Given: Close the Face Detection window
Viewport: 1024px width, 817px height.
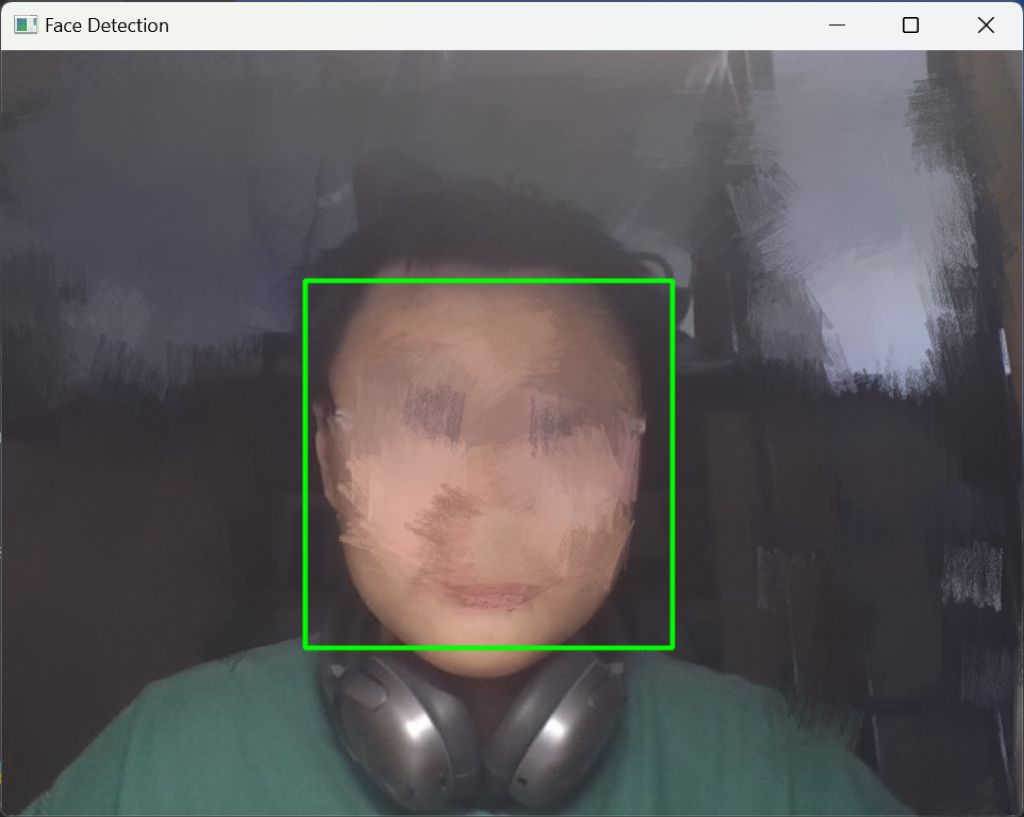Looking at the screenshot, I should point(985,25).
